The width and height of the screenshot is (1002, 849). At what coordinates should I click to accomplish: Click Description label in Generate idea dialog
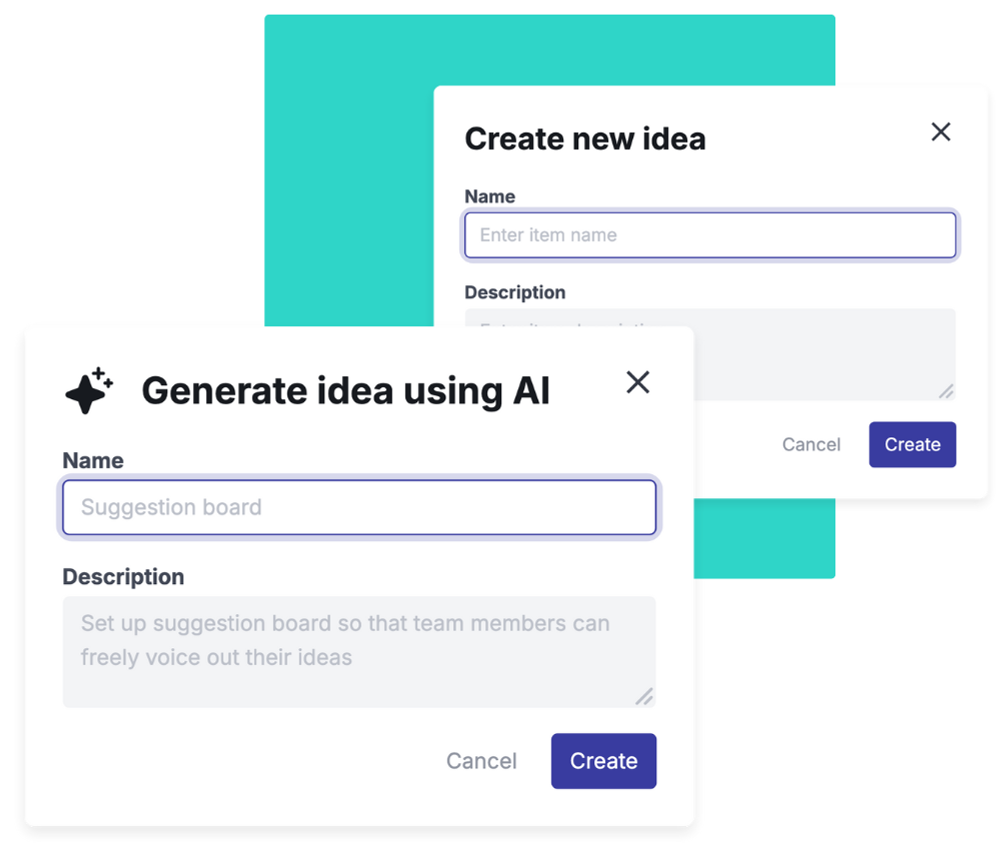pos(123,577)
